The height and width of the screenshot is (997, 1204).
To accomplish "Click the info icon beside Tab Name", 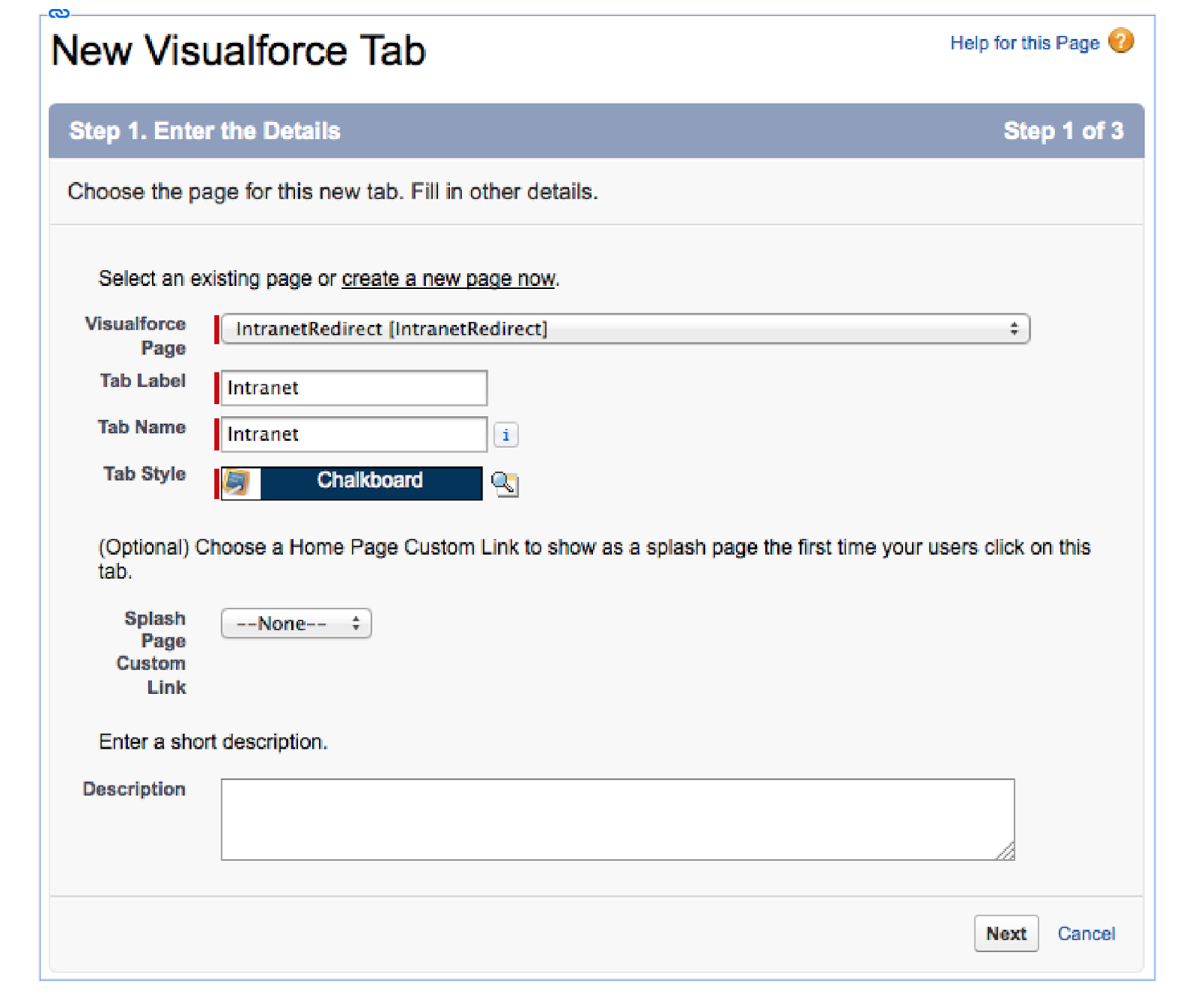I will [x=506, y=435].
